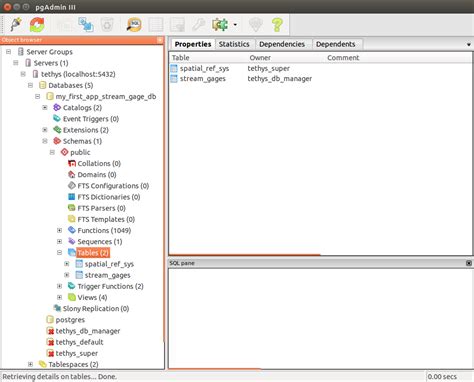
Task: Refresh the selected object with toolbar icon
Action: 37,25
